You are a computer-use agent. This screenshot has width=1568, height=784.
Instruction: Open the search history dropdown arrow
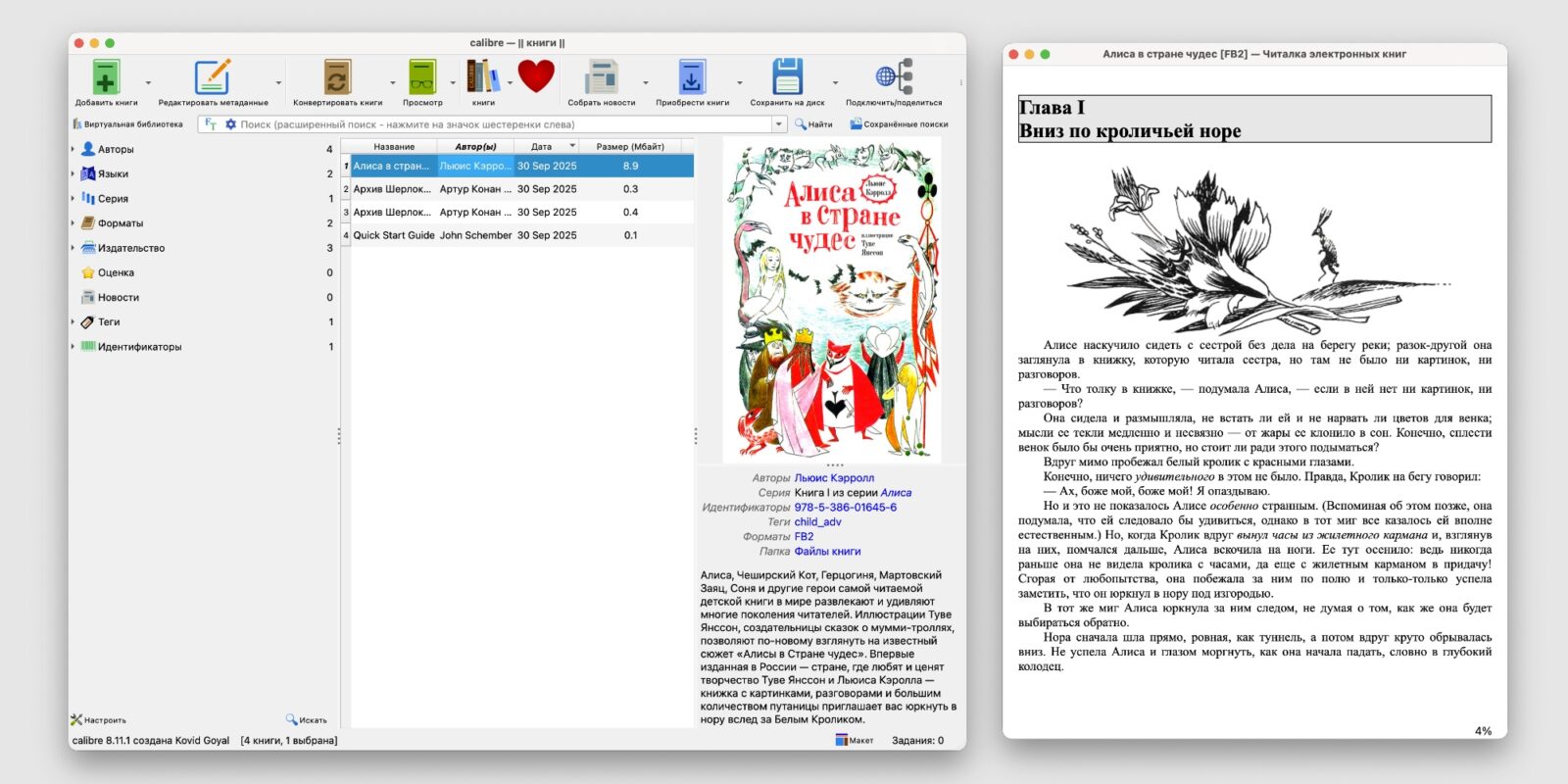tap(779, 124)
